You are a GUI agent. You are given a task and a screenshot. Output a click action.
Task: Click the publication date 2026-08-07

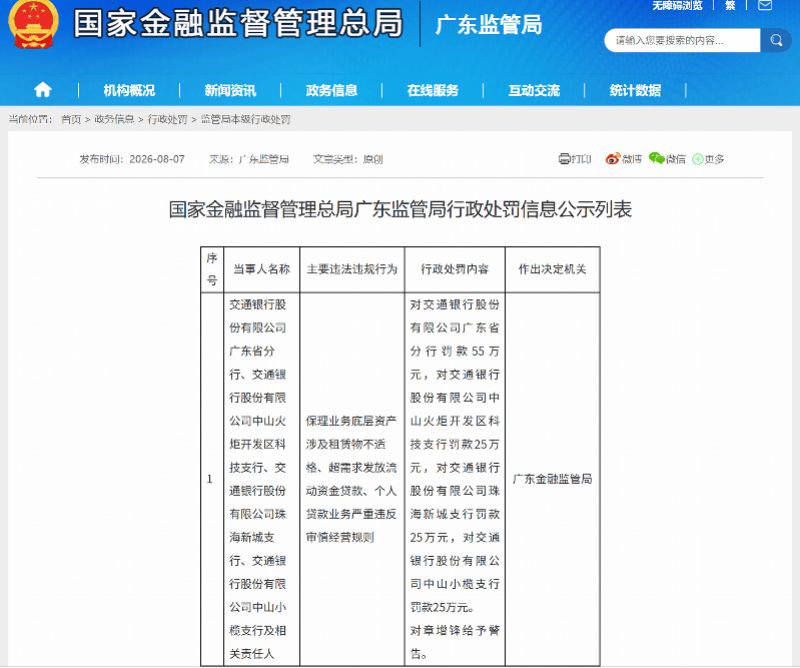click(157, 159)
